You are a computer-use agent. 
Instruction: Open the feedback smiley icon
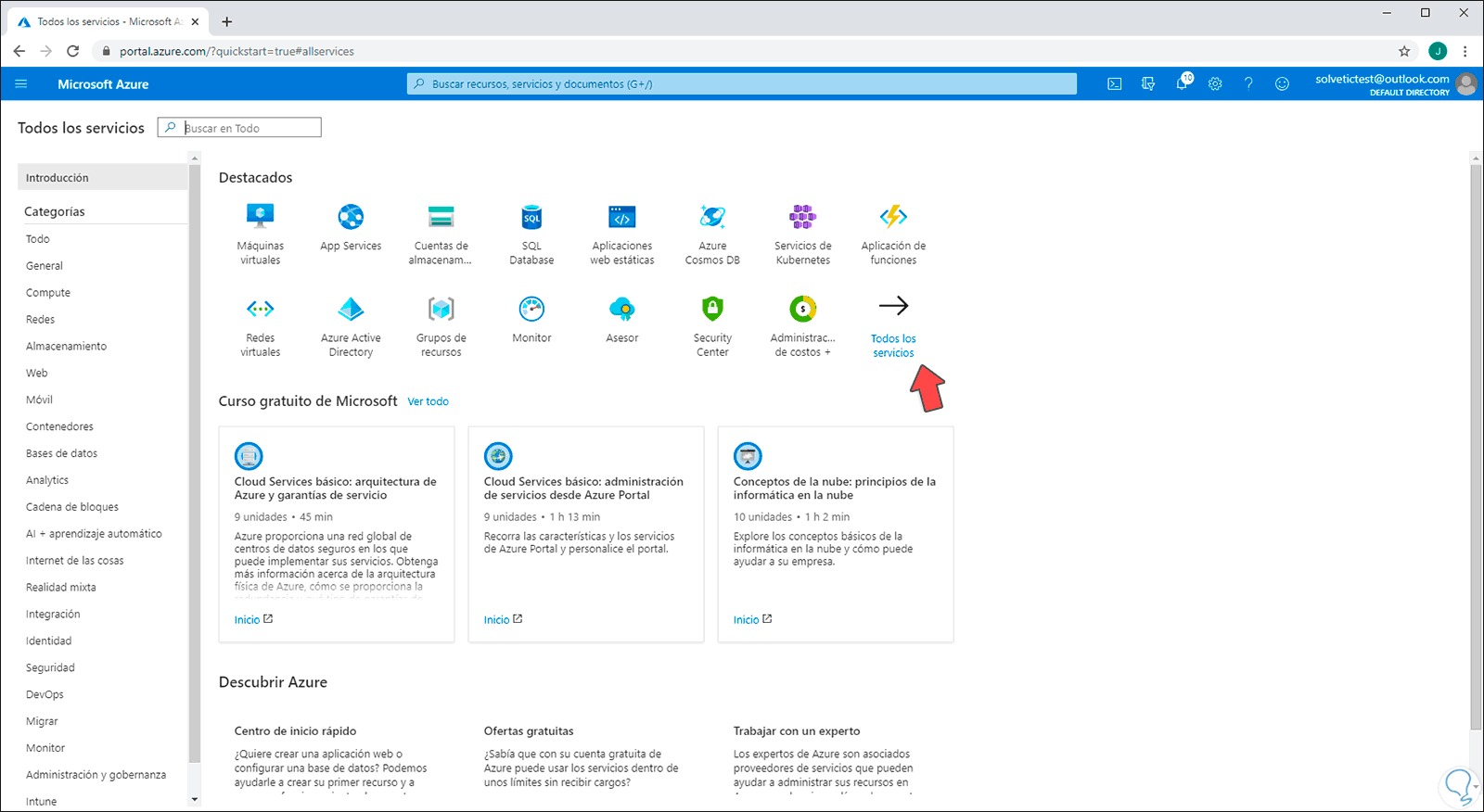[1282, 84]
